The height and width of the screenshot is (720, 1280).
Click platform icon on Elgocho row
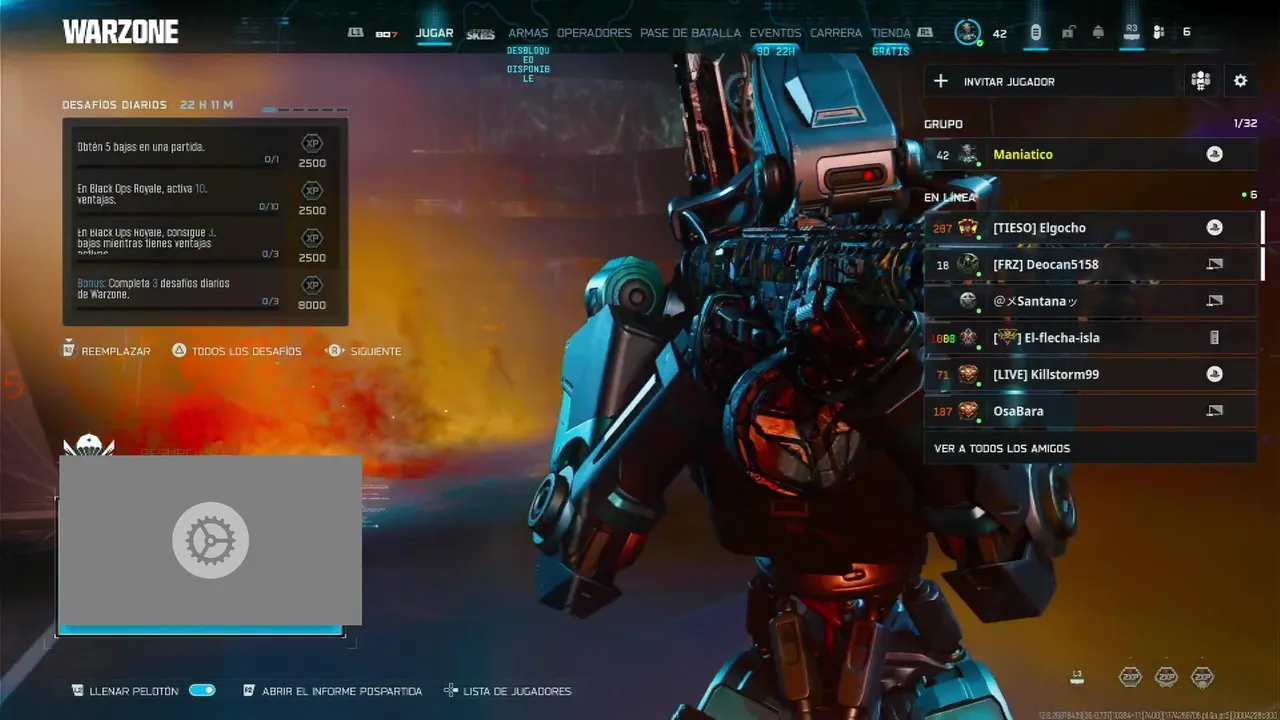pyautogui.click(x=1214, y=227)
